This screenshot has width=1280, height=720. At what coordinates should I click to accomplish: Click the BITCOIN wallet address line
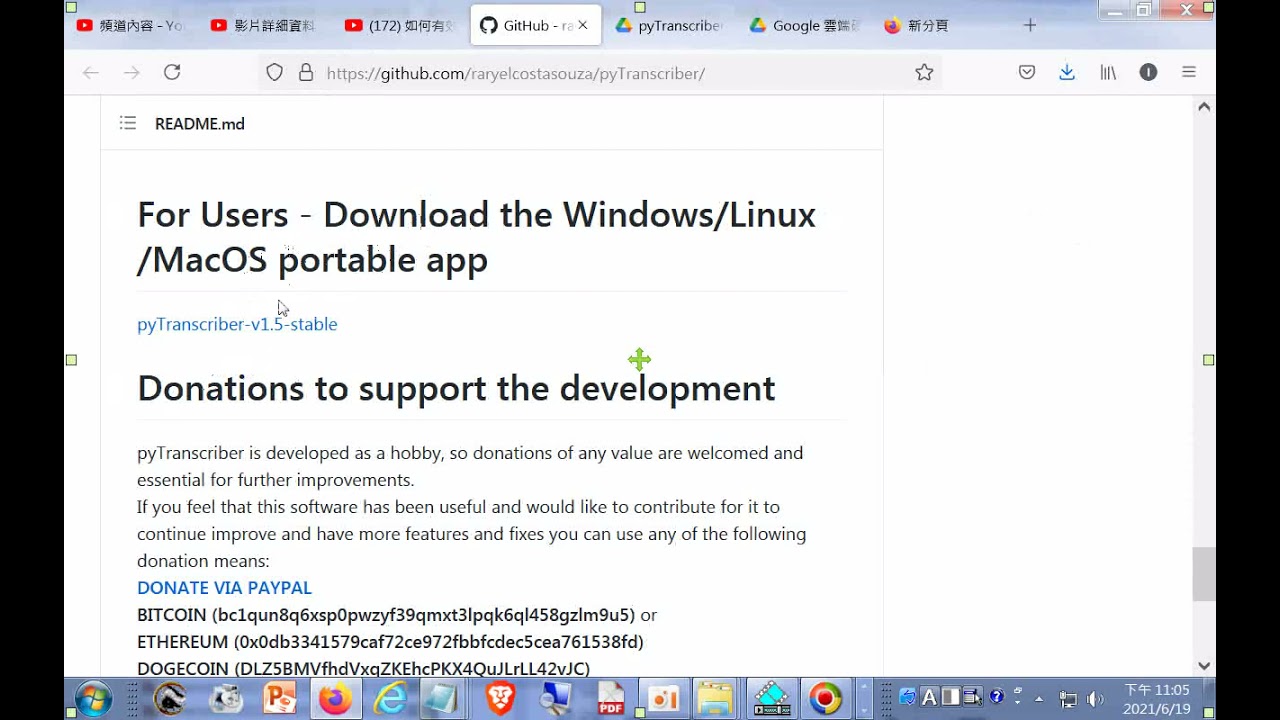397,615
